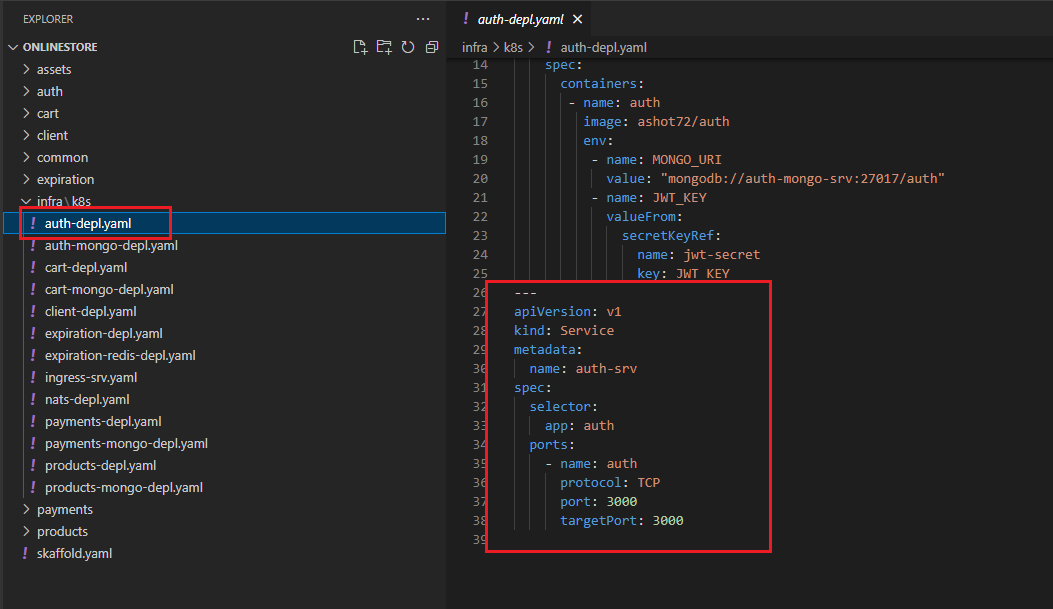Refresh the Explorer file tree
This screenshot has height=609, width=1053.
coord(408,47)
